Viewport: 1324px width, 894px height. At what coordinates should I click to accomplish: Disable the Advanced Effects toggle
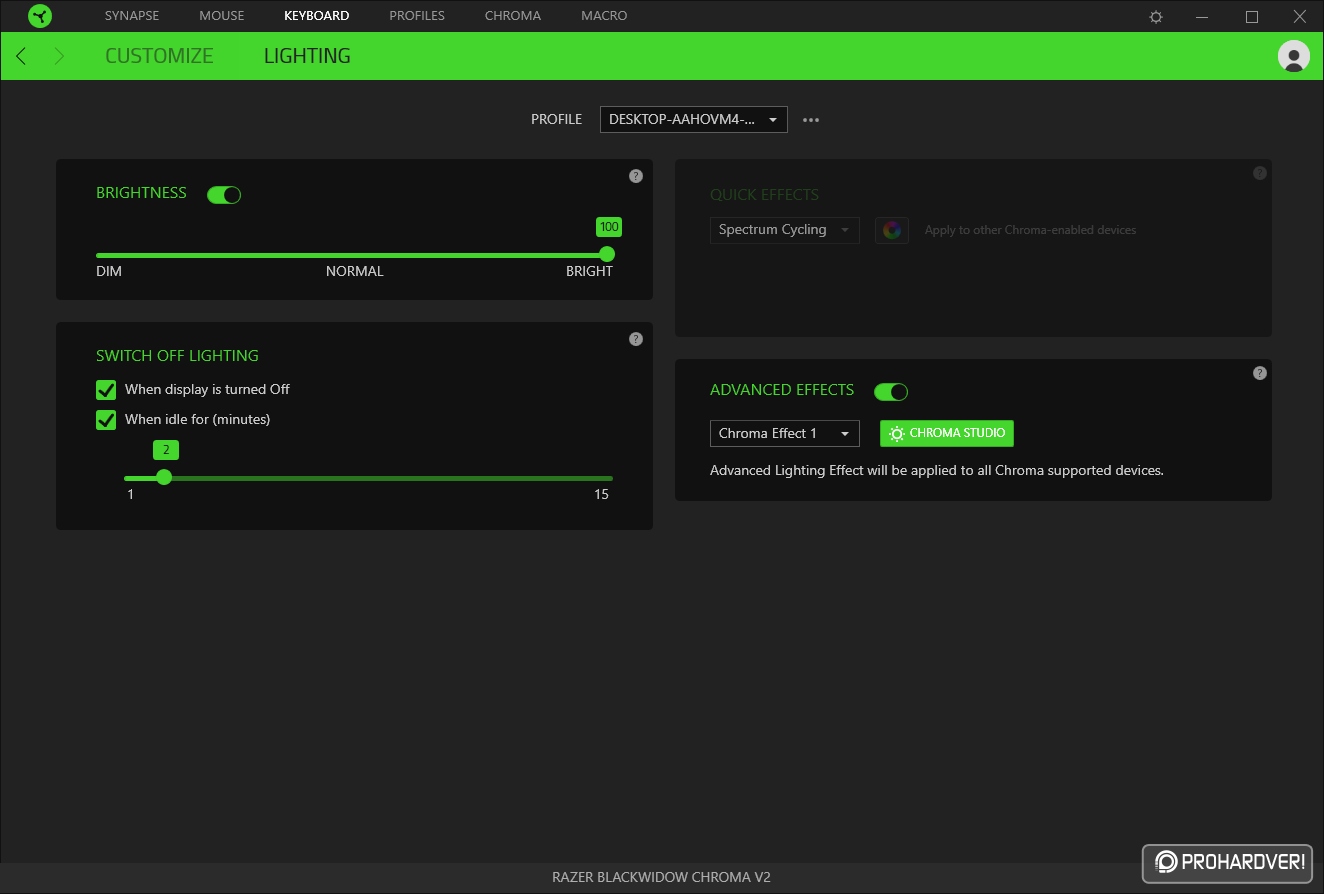pyautogui.click(x=891, y=392)
